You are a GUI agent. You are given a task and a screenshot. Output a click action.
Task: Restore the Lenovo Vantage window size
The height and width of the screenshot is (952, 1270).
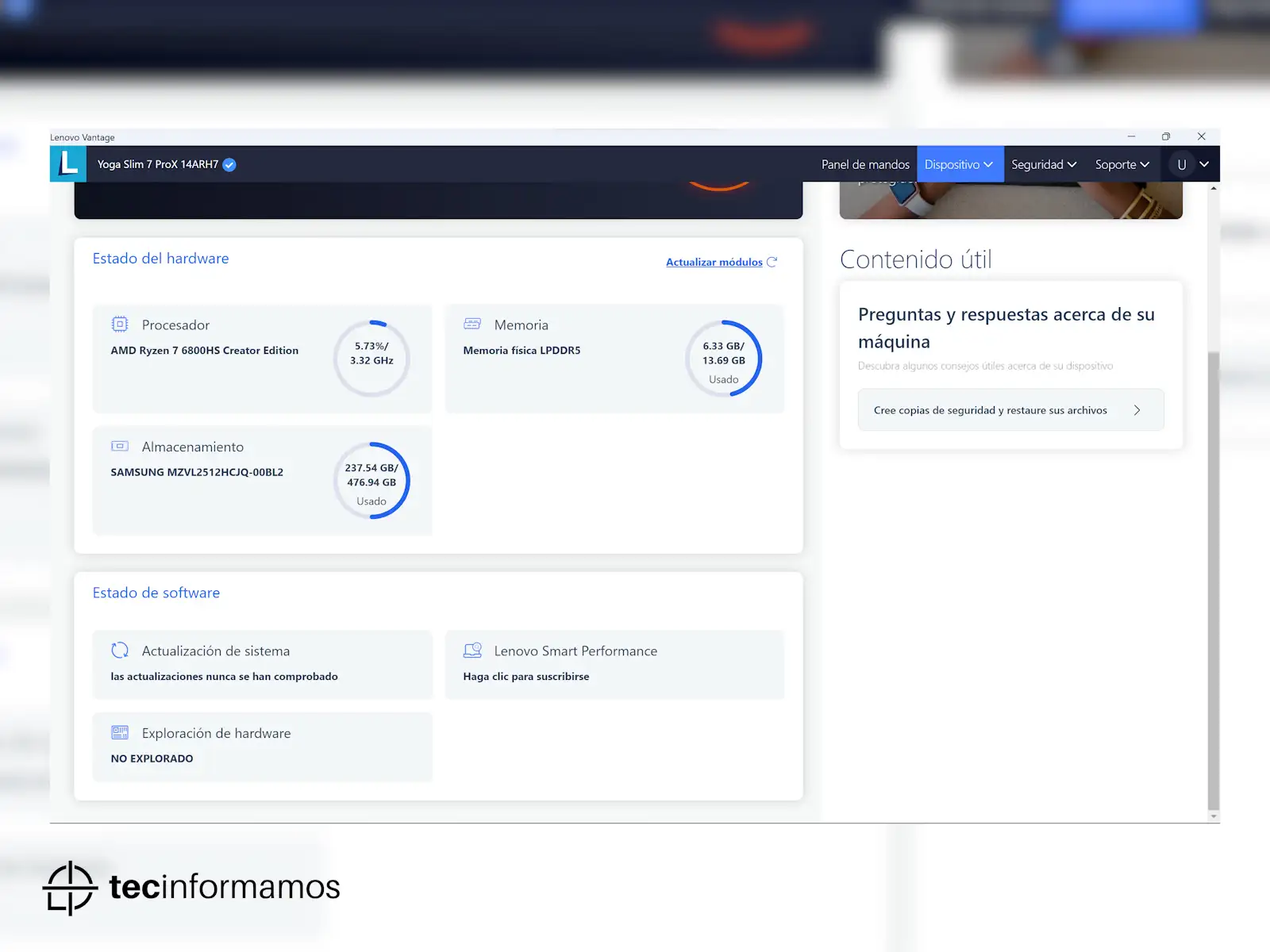point(1166,136)
